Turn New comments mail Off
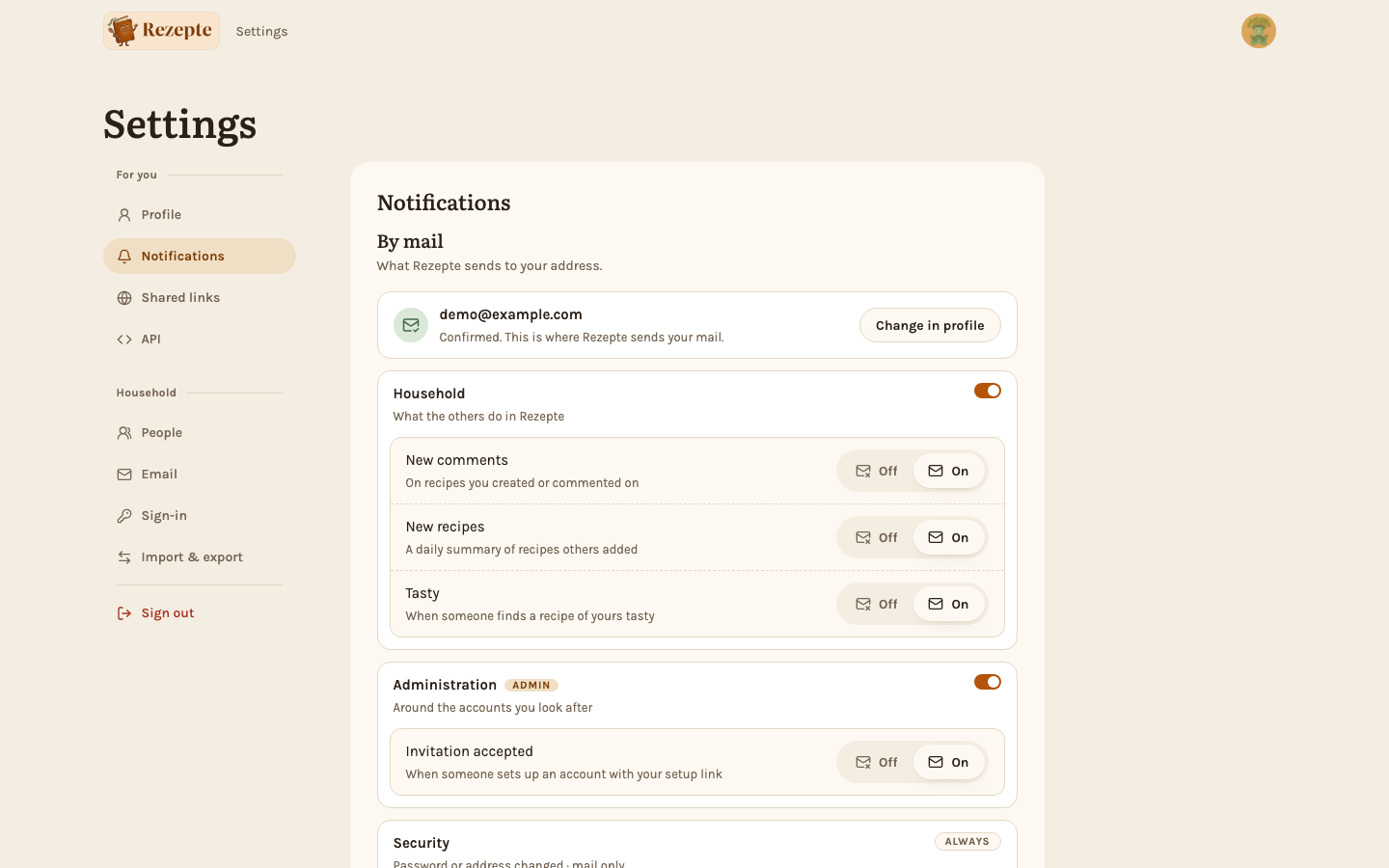The height and width of the screenshot is (868, 1389). click(876, 471)
